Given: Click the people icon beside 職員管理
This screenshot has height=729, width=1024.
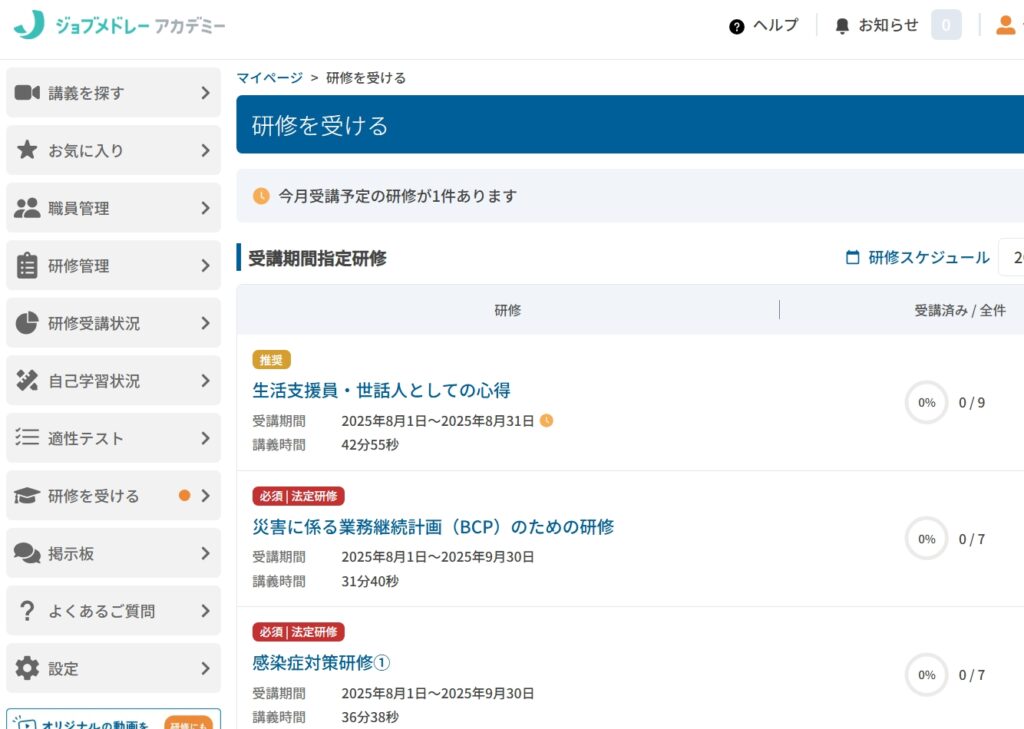Looking at the screenshot, I should pyautogui.click(x=27, y=208).
